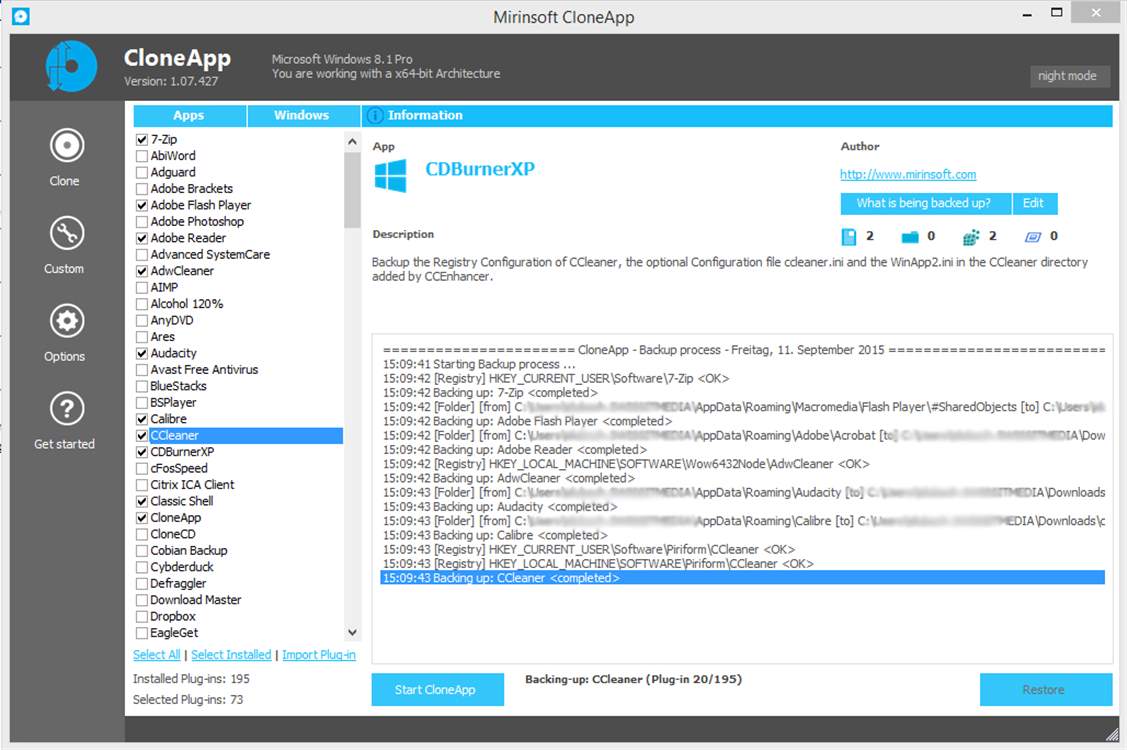Image resolution: width=1127 pixels, height=750 pixels.
Task: Open the Custom wrench icon
Action: point(66,233)
